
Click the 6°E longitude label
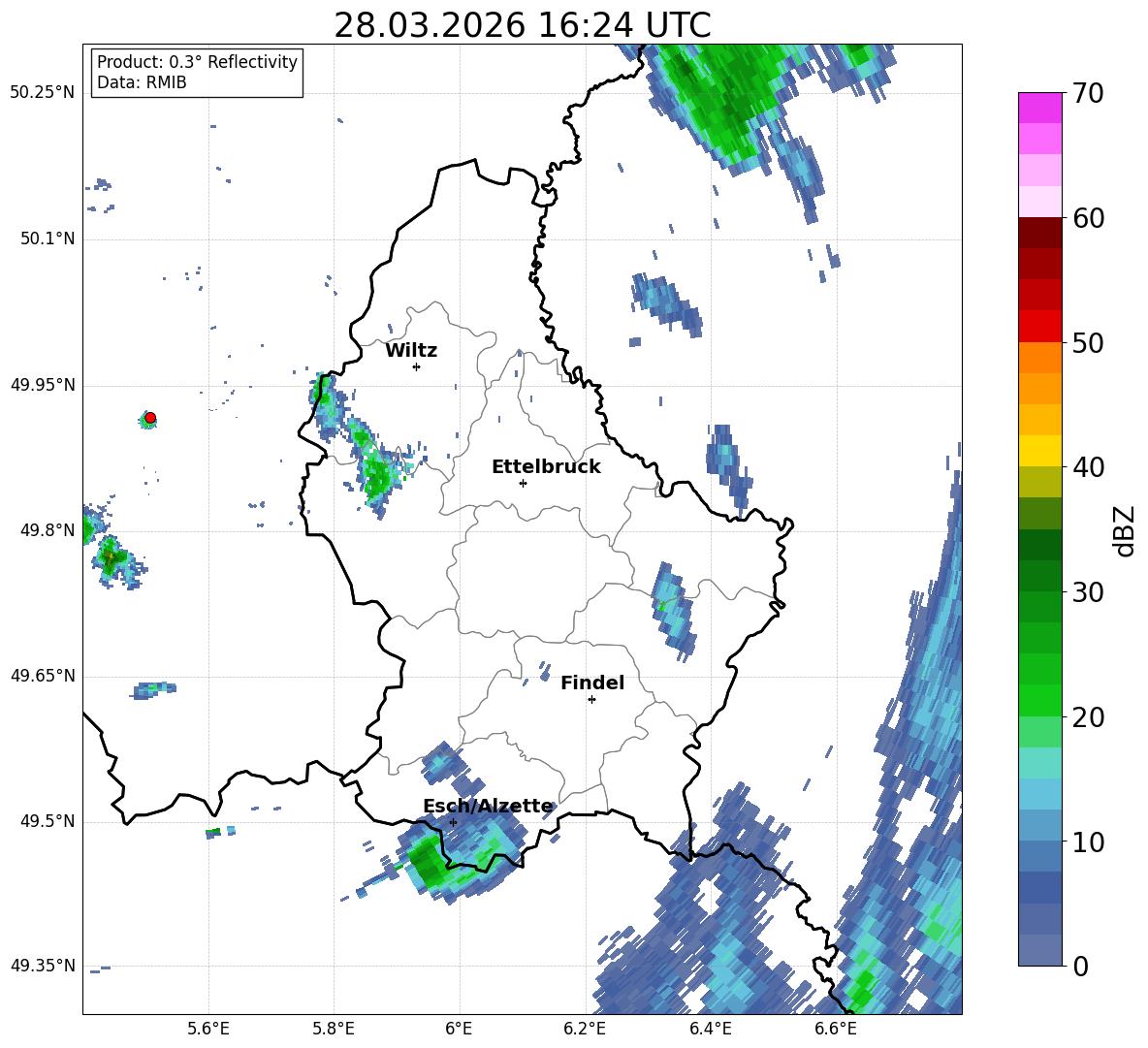(x=459, y=1029)
